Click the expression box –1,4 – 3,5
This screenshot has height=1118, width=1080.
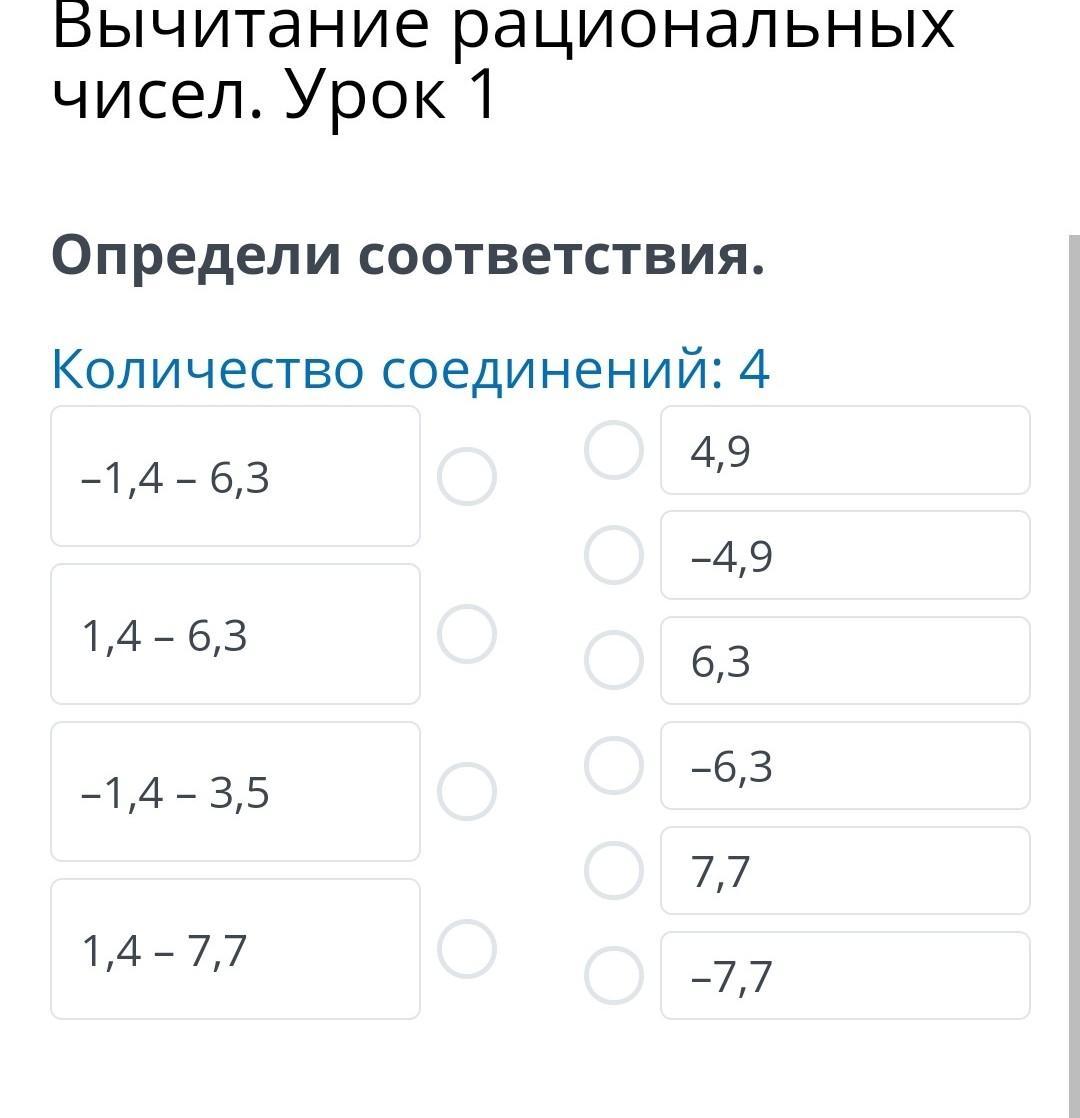pos(235,792)
